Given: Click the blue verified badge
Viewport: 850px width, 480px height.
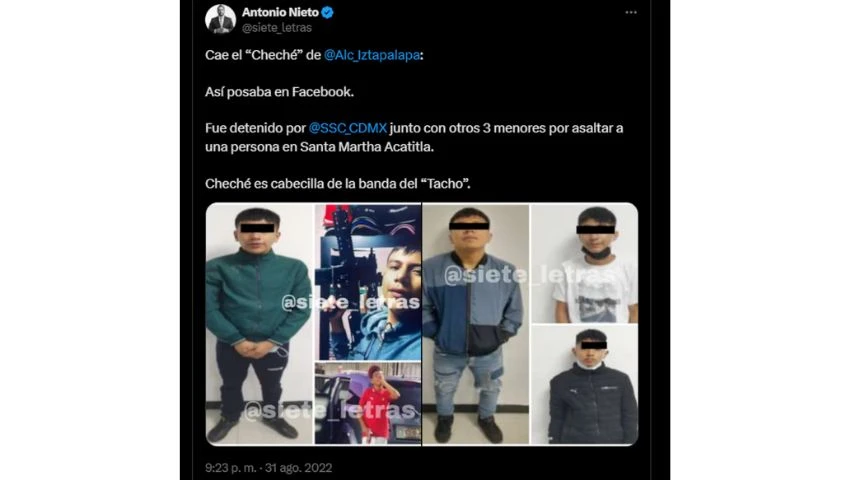Looking at the screenshot, I should coord(327,12).
